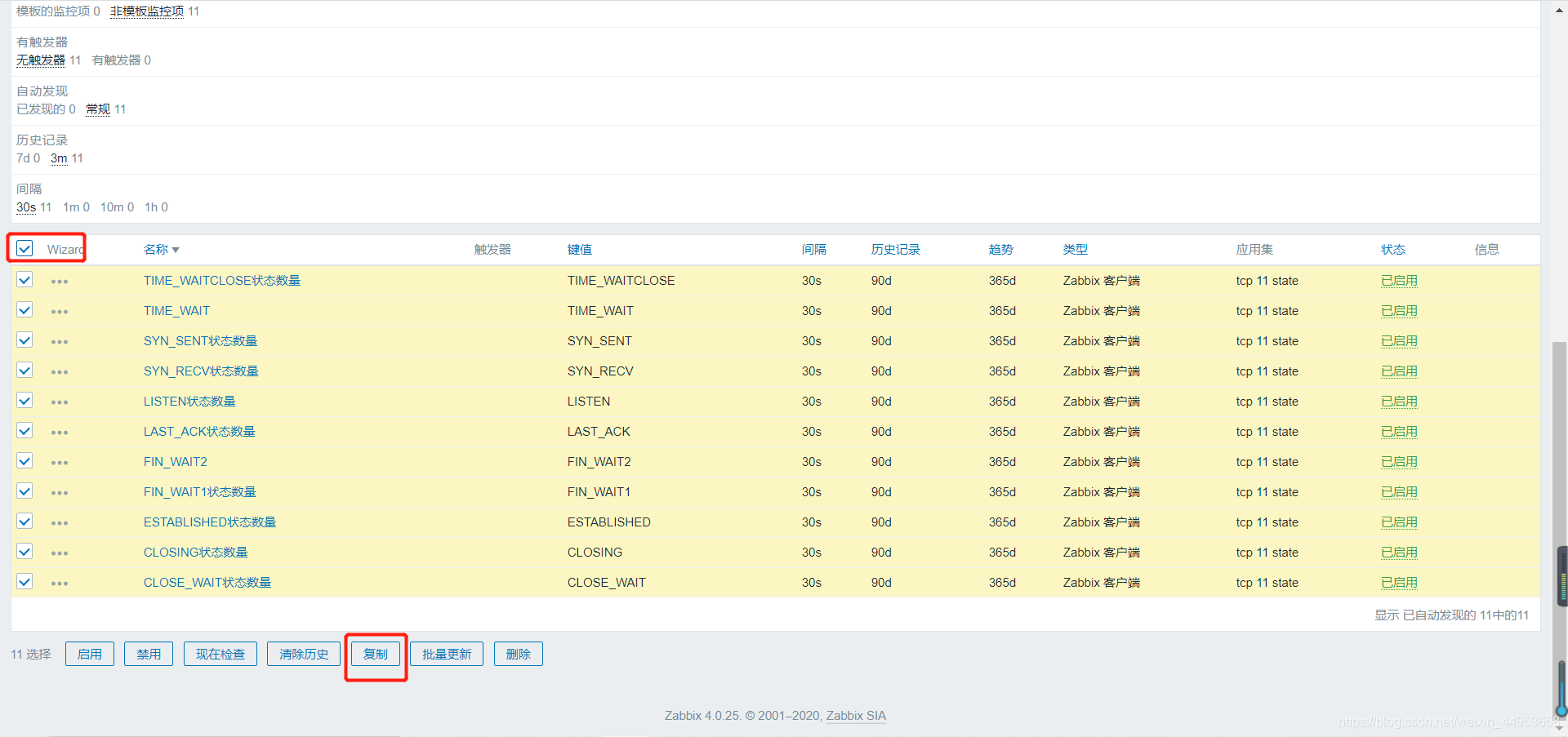Open the SYN_RECV状态数量 item
Screen dimensions: 1568x737
coord(201,371)
